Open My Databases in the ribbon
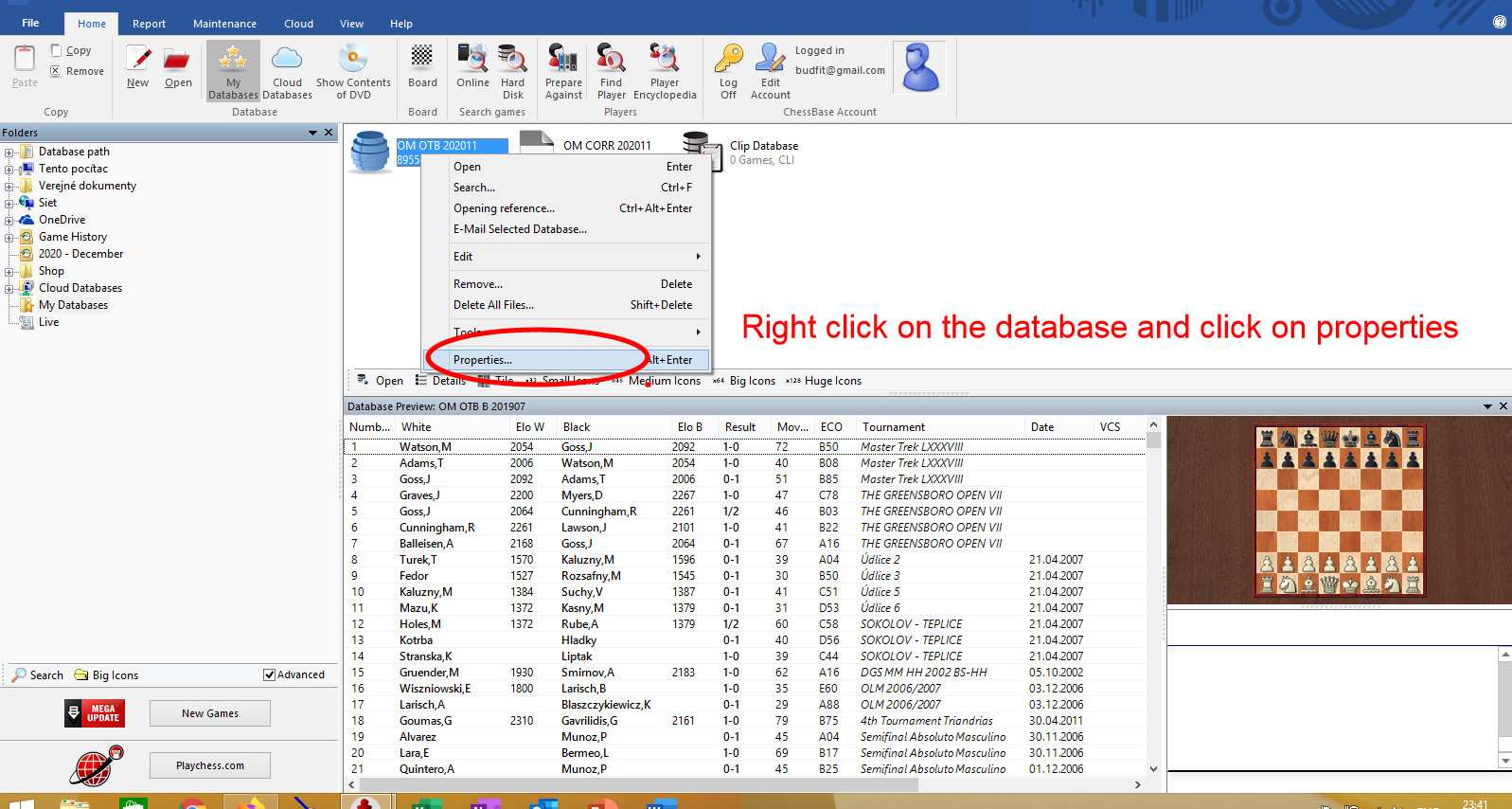 click(x=233, y=71)
